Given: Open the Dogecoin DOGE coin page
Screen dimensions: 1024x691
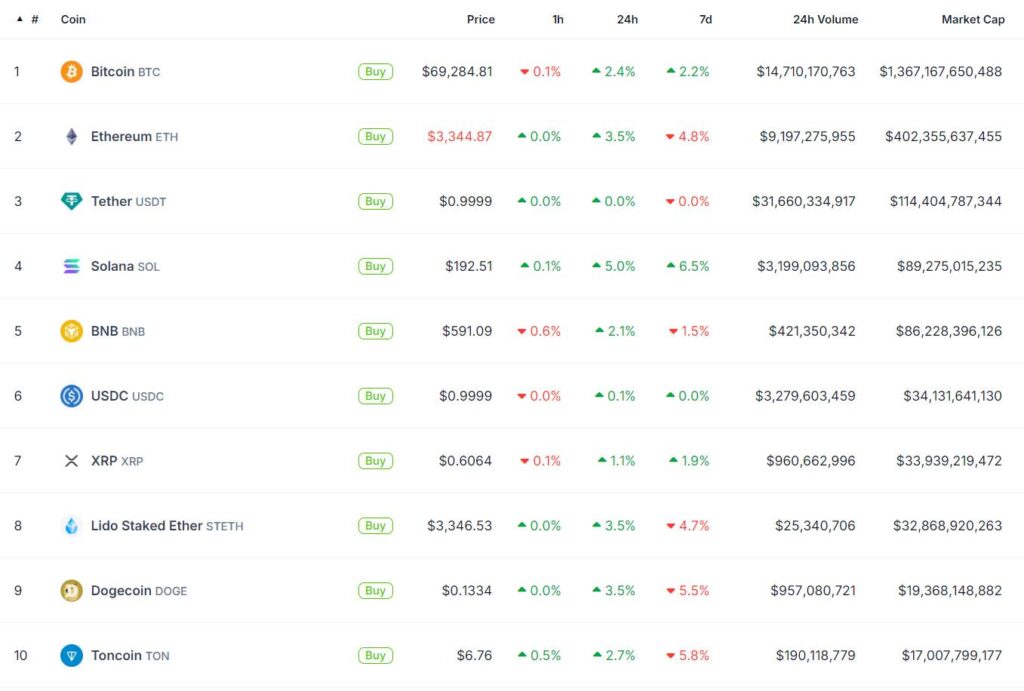Looking at the screenshot, I should tap(138, 590).
